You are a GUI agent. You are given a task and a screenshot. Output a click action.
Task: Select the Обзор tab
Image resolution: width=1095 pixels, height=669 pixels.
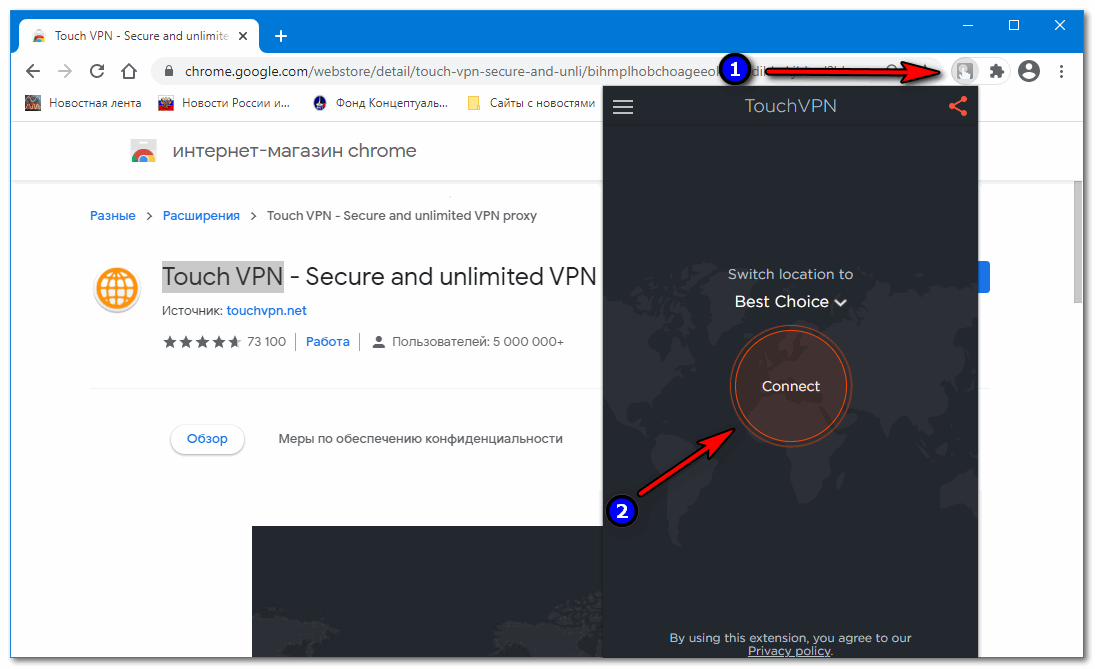(x=207, y=439)
